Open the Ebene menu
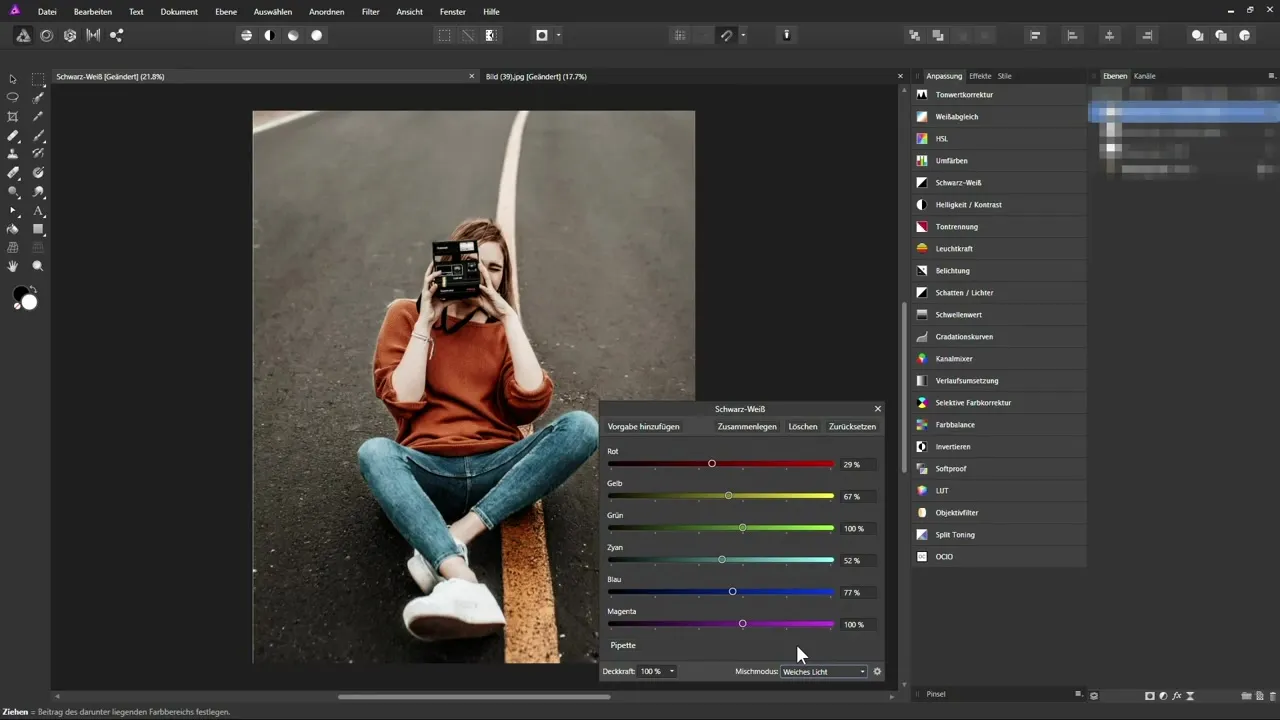 [x=226, y=11]
